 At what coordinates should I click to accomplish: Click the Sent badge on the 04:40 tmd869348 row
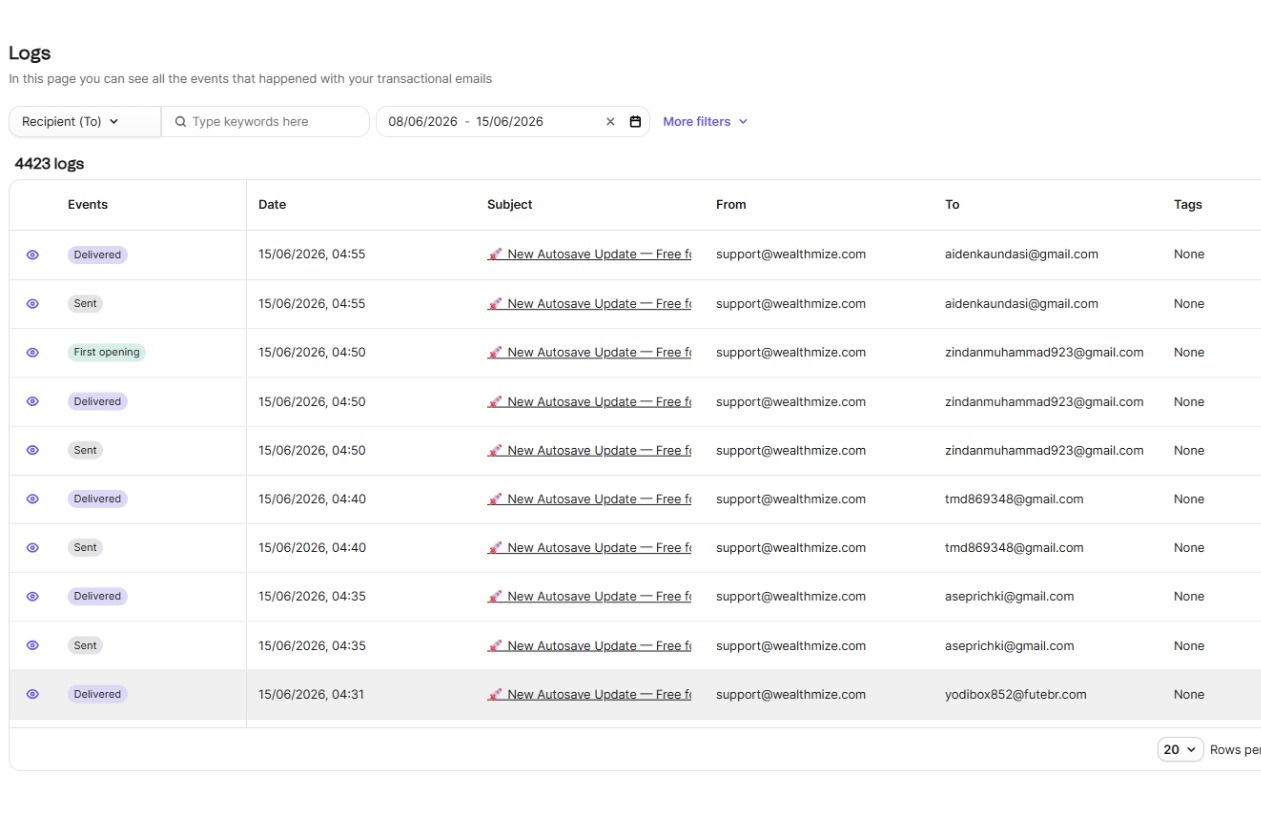(86, 548)
